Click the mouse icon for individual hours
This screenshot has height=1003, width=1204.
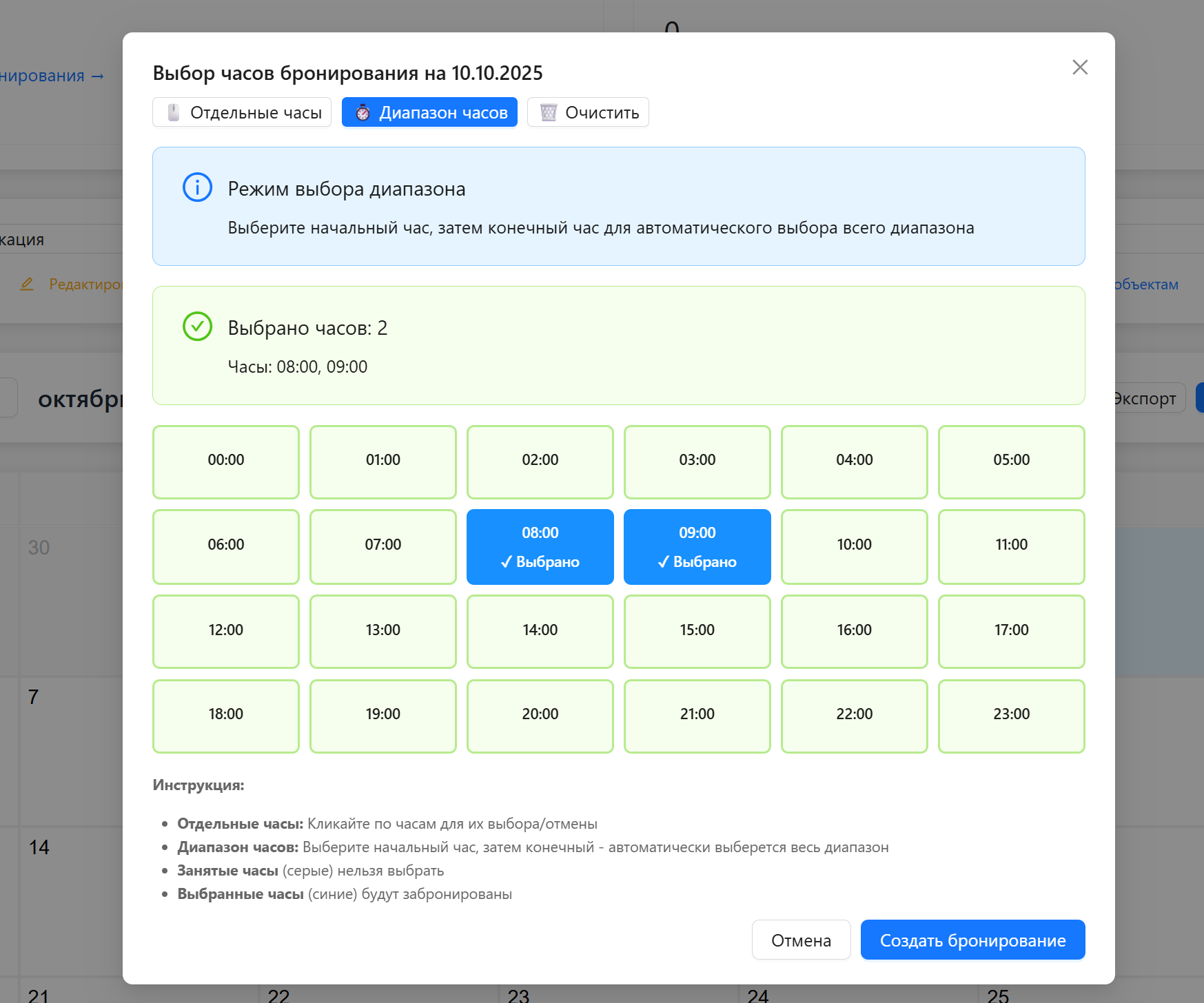pyautogui.click(x=174, y=112)
